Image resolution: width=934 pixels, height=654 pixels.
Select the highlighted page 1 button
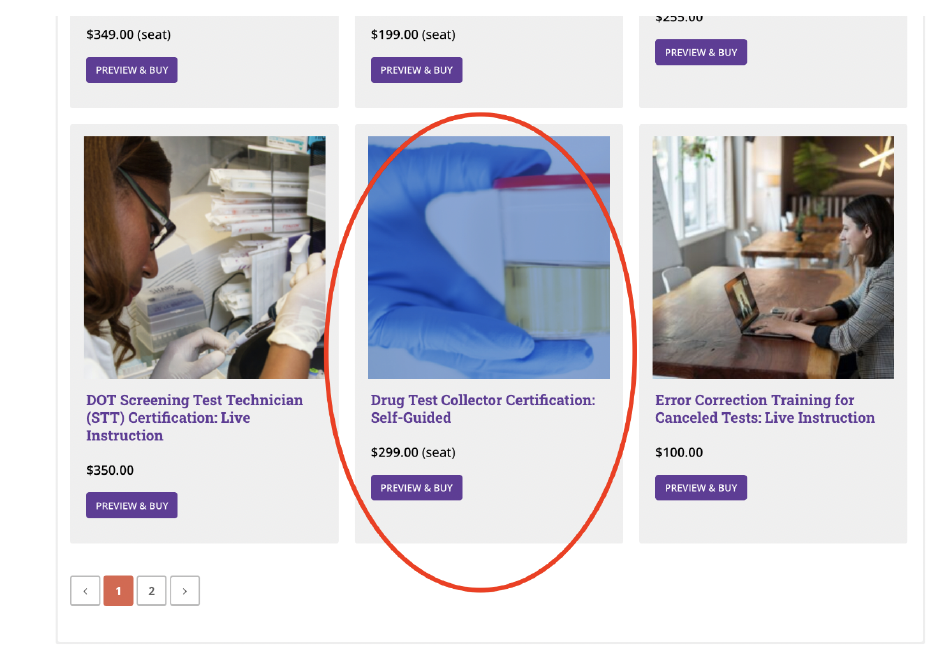pos(118,590)
